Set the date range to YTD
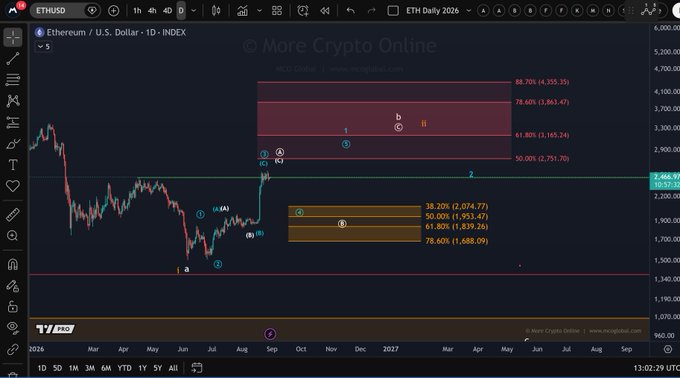680x378 pixels. (124, 368)
